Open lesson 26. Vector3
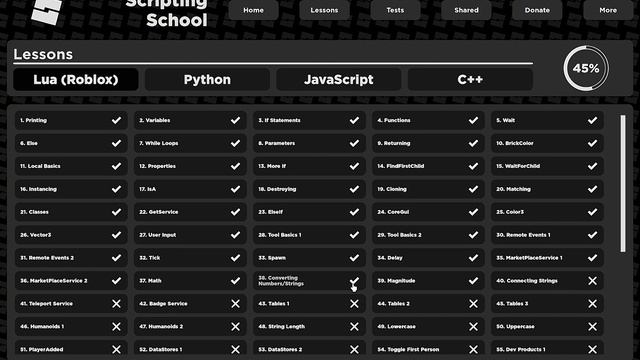Screen dimensions: 640x360 (x=71, y=235)
